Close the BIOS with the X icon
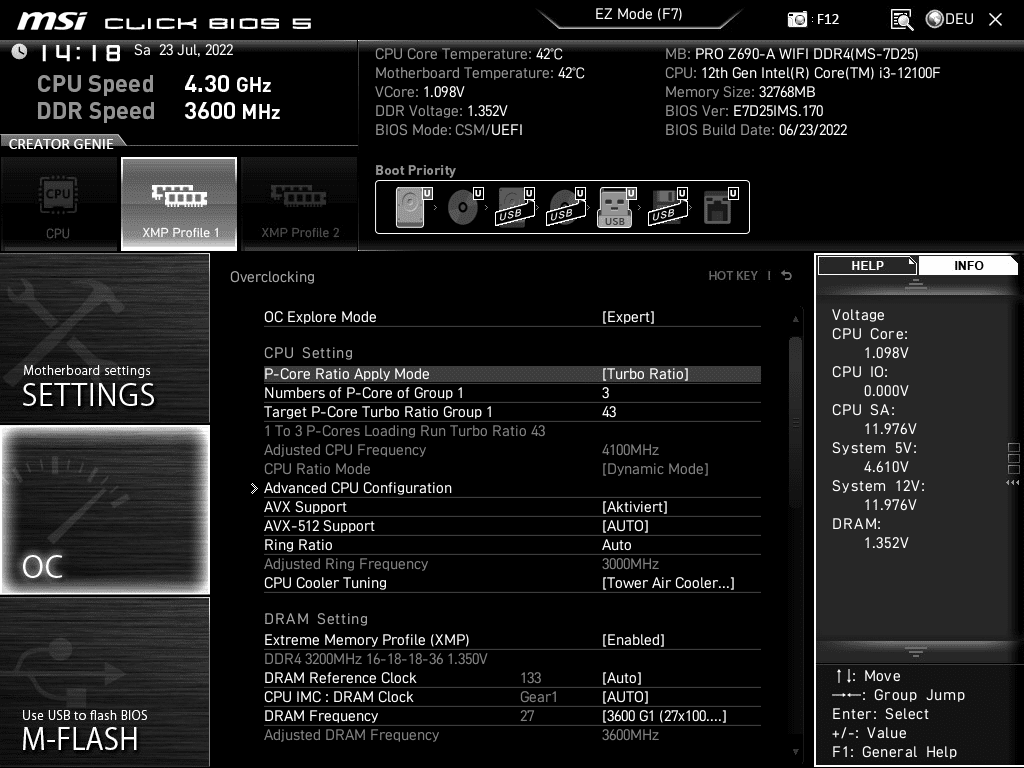Screen dimensions: 1024x768 pos(995,20)
